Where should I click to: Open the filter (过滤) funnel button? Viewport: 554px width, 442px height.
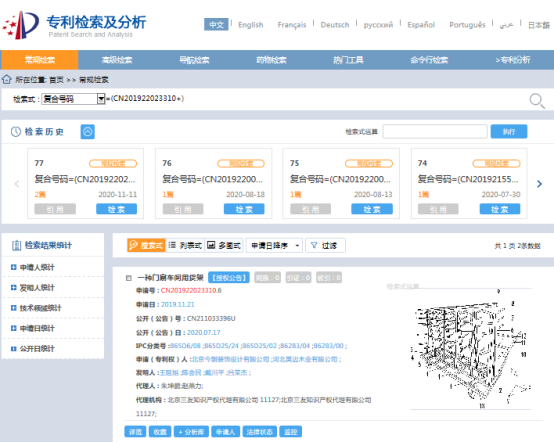(325, 245)
